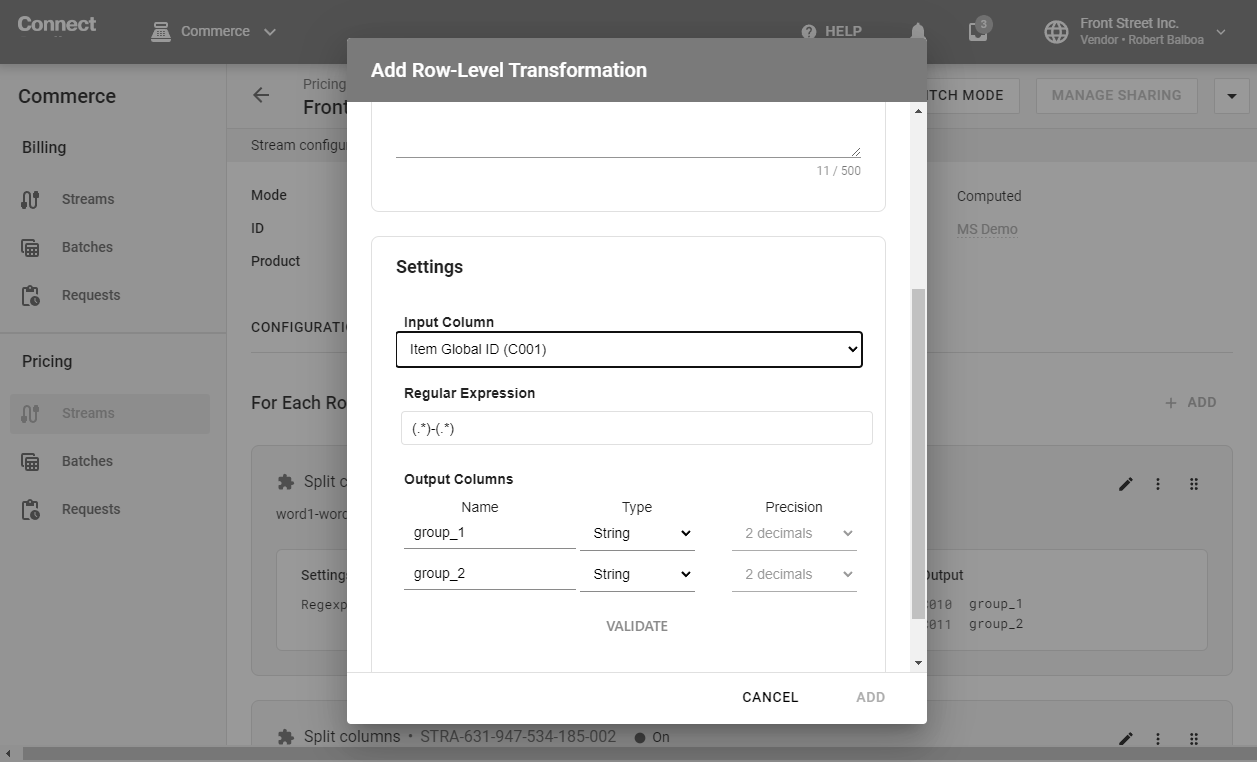The image size is (1257, 762).
Task: Click the STRA-631-947-534-185-002 ID text
Action: [518, 737]
